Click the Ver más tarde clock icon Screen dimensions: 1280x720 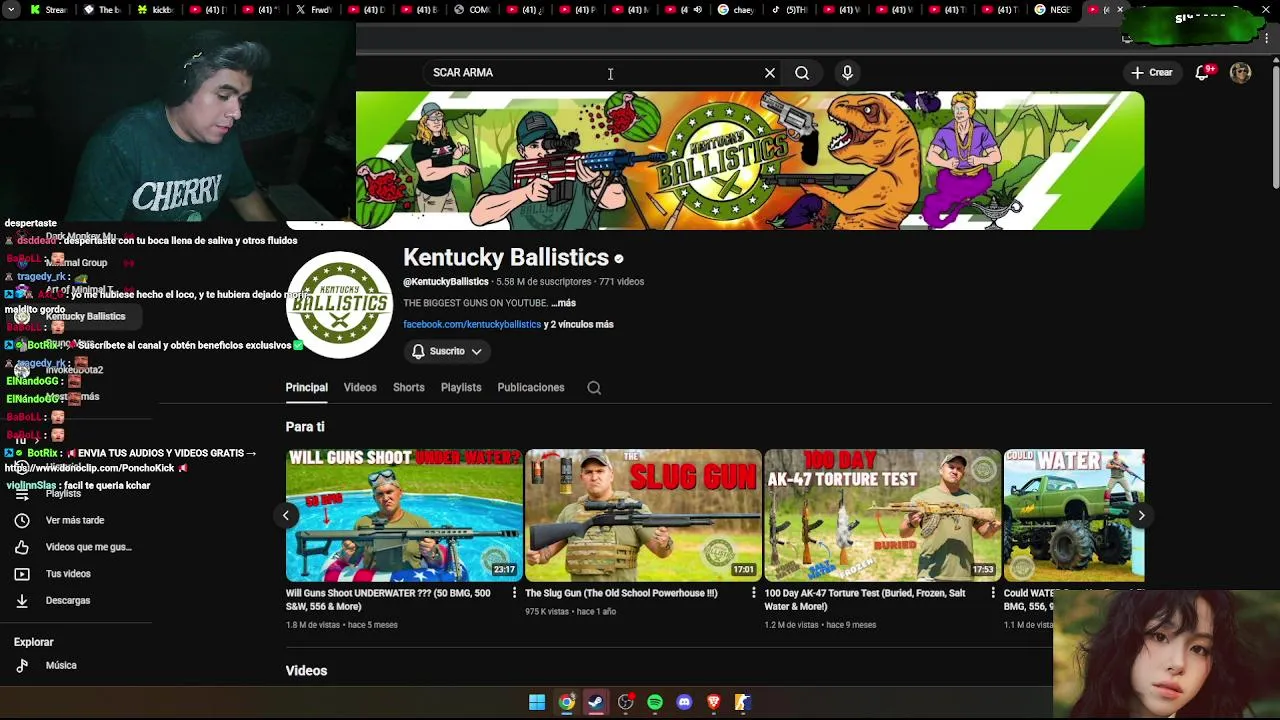coord(22,521)
